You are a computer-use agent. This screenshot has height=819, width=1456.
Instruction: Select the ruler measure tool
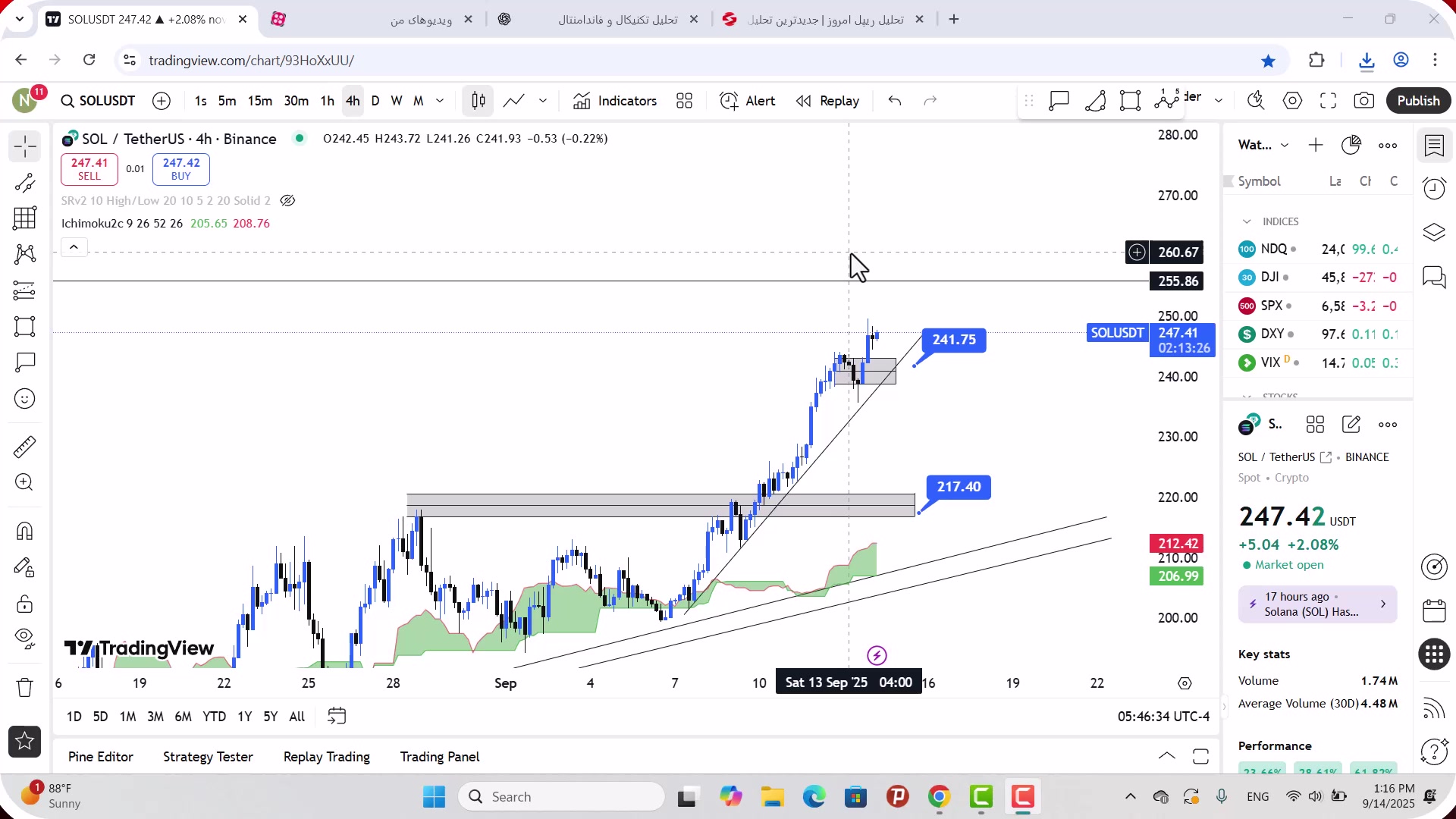24,447
